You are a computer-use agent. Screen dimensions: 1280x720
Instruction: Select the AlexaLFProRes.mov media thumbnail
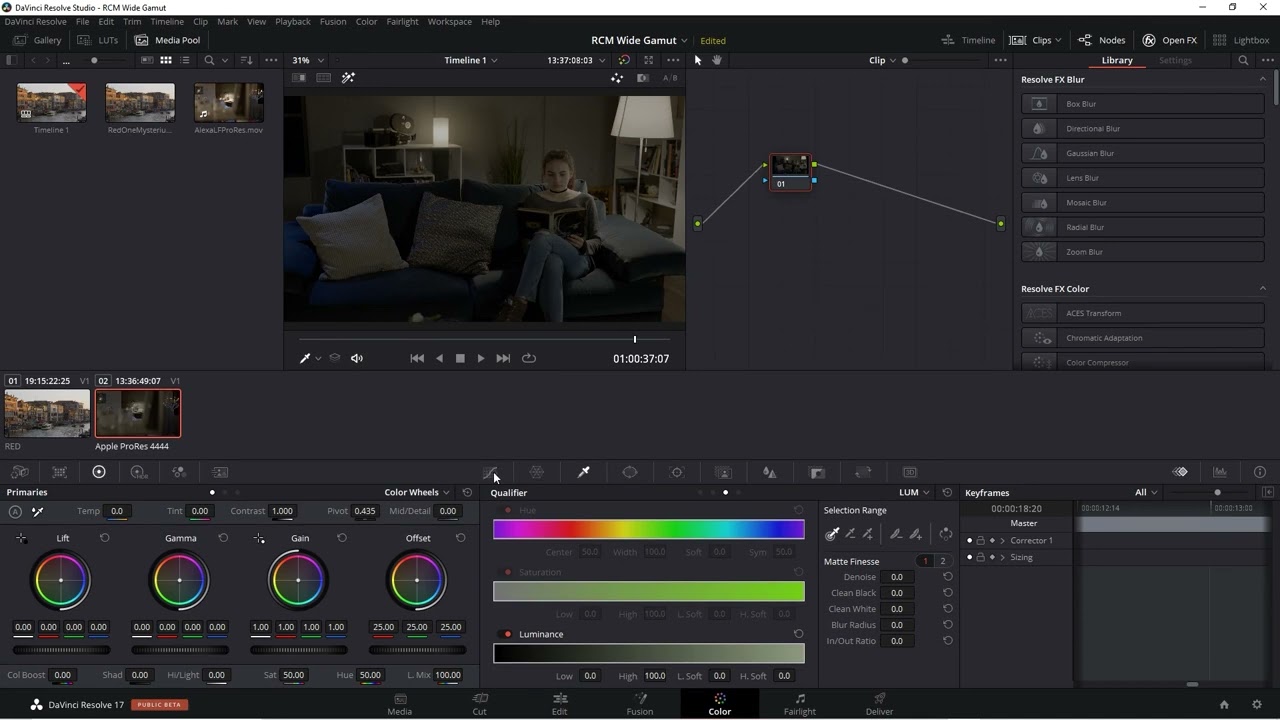coord(229,103)
